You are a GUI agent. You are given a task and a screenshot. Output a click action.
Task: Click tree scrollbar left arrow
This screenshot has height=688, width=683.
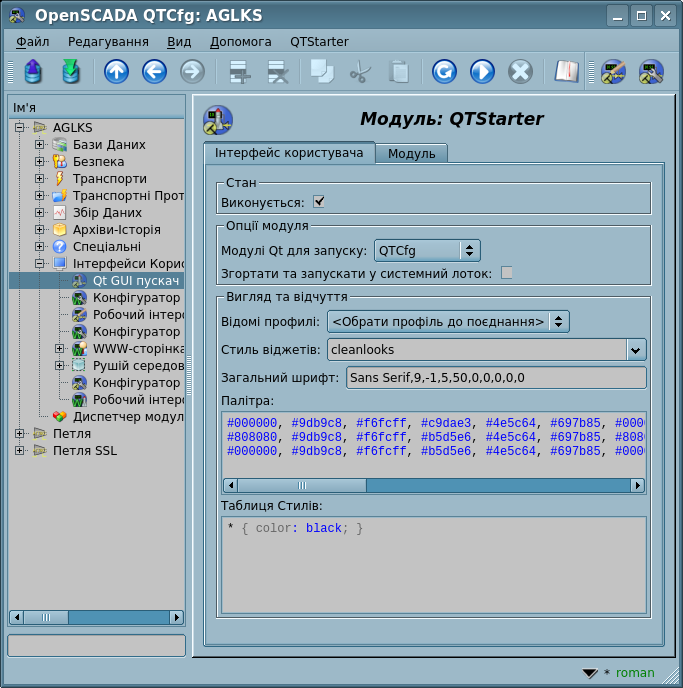point(17,617)
